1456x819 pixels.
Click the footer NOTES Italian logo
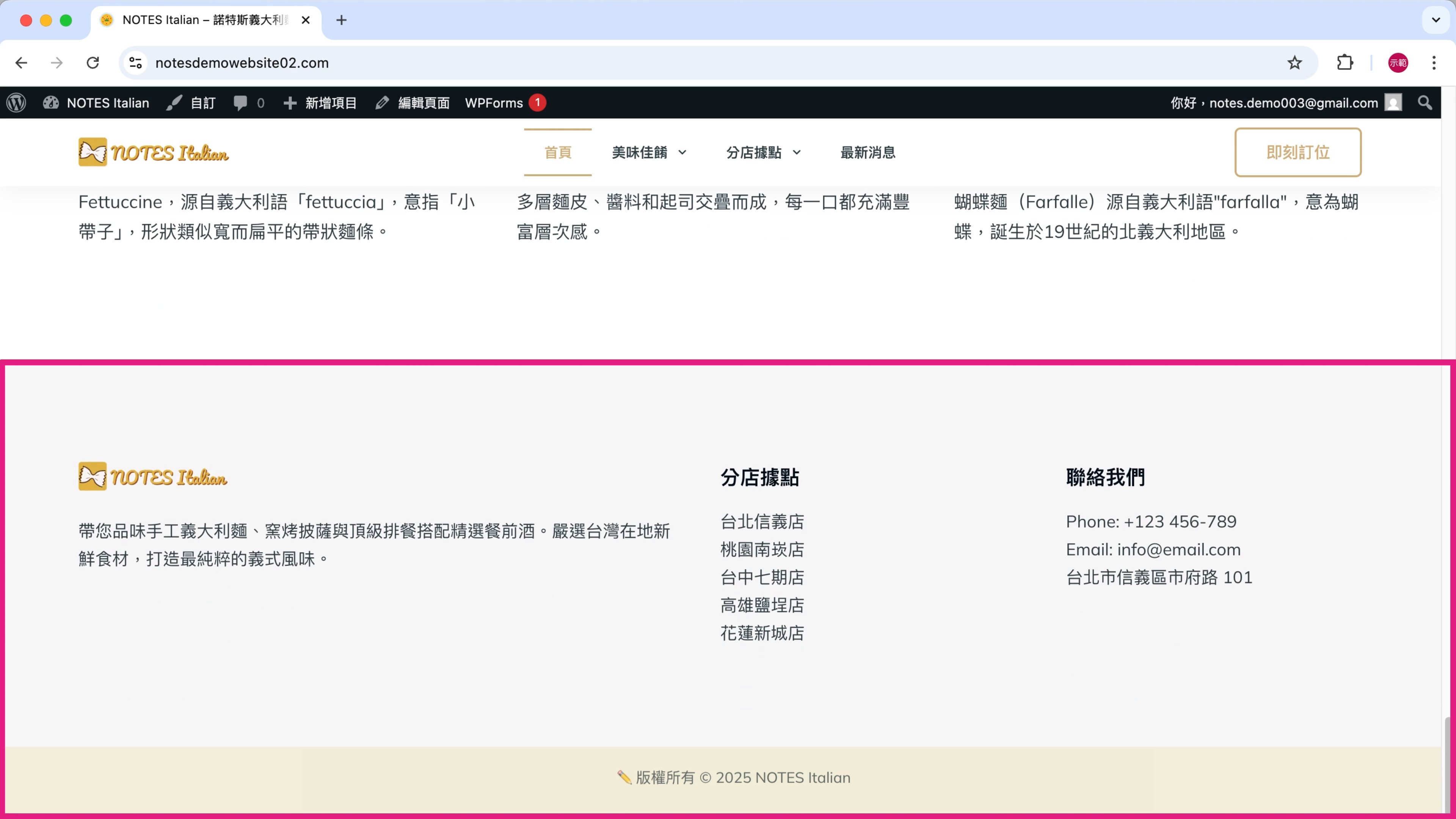coord(153,477)
